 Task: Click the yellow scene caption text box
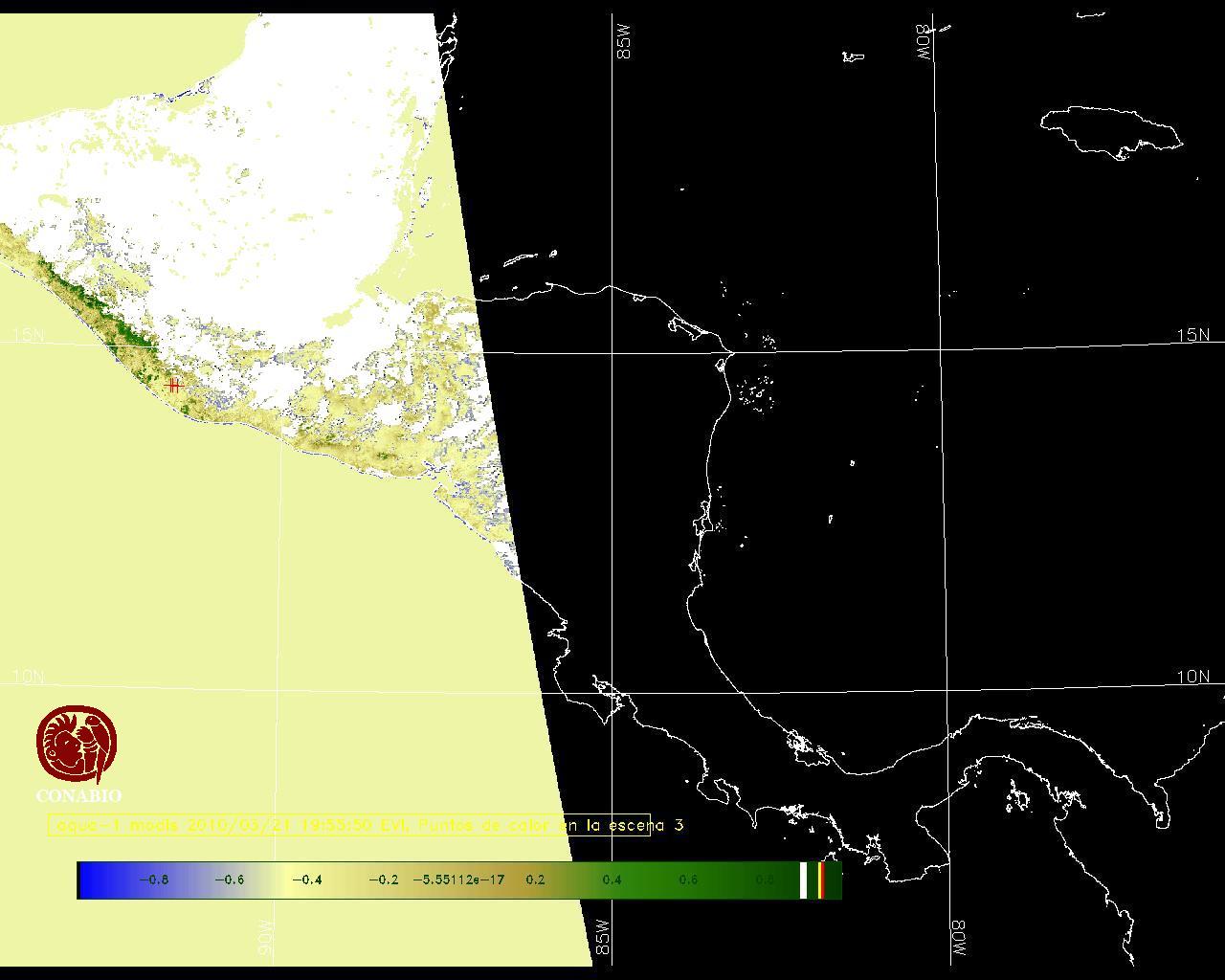pos(349,825)
